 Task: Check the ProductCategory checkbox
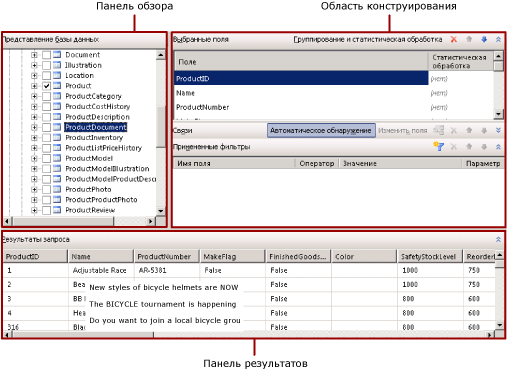46,96
